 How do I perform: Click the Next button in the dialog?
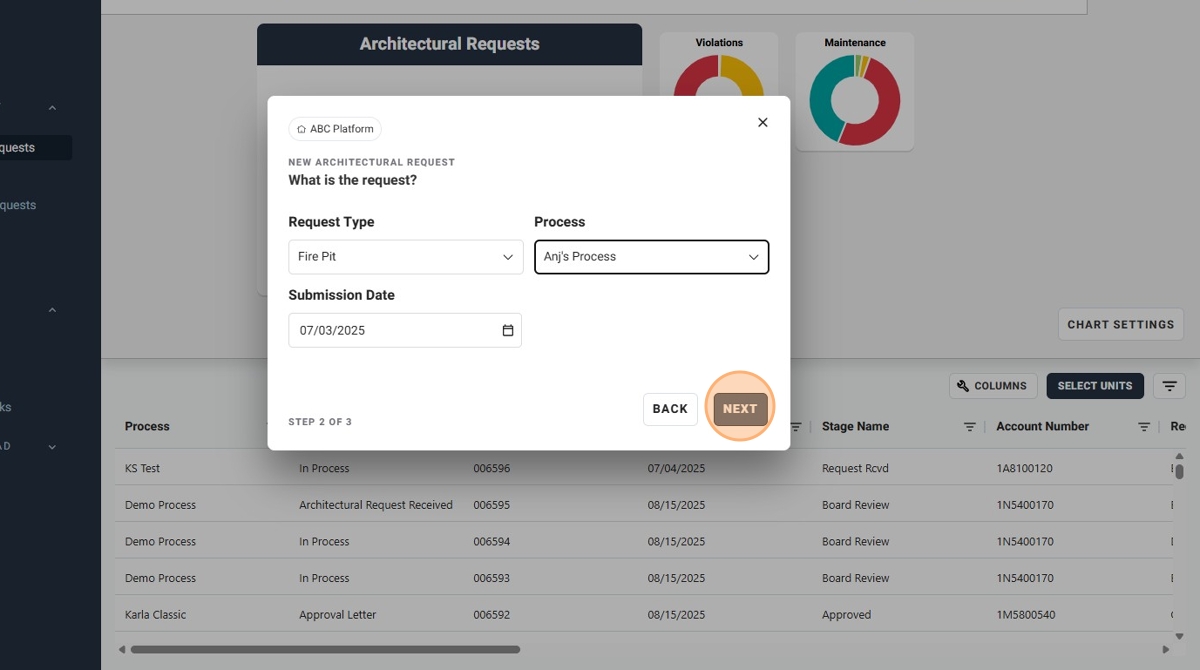[740, 409]
